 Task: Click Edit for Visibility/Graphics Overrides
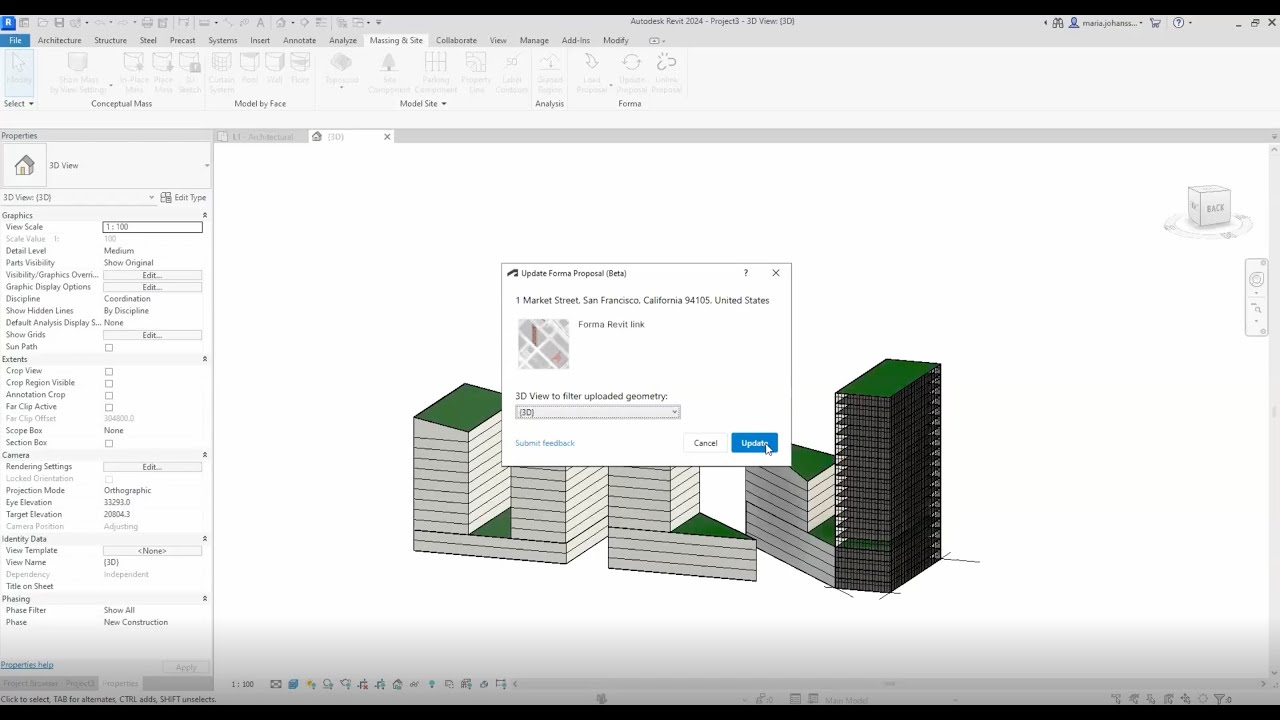(x=152, y=275)
